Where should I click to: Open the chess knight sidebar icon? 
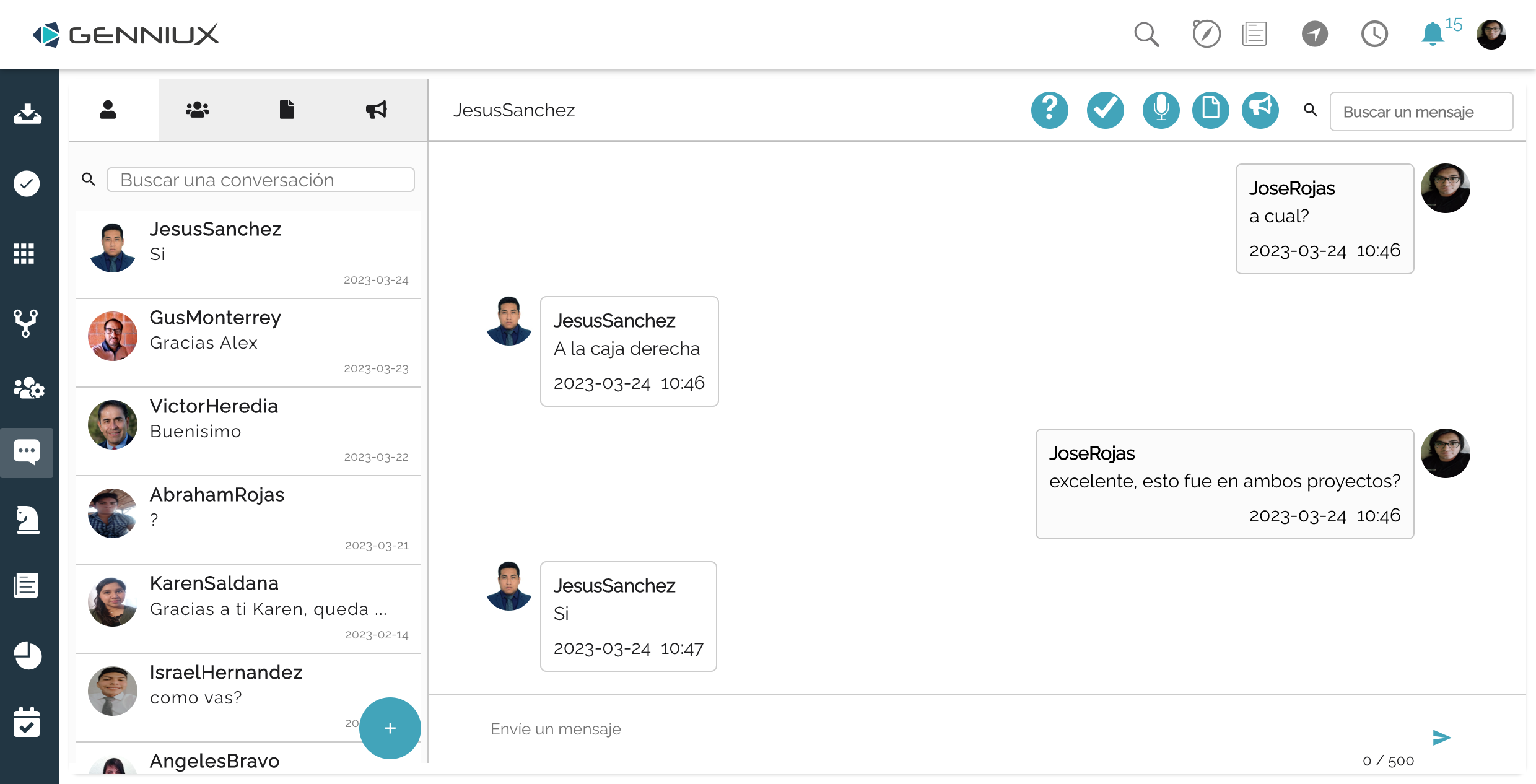(27, 519)
